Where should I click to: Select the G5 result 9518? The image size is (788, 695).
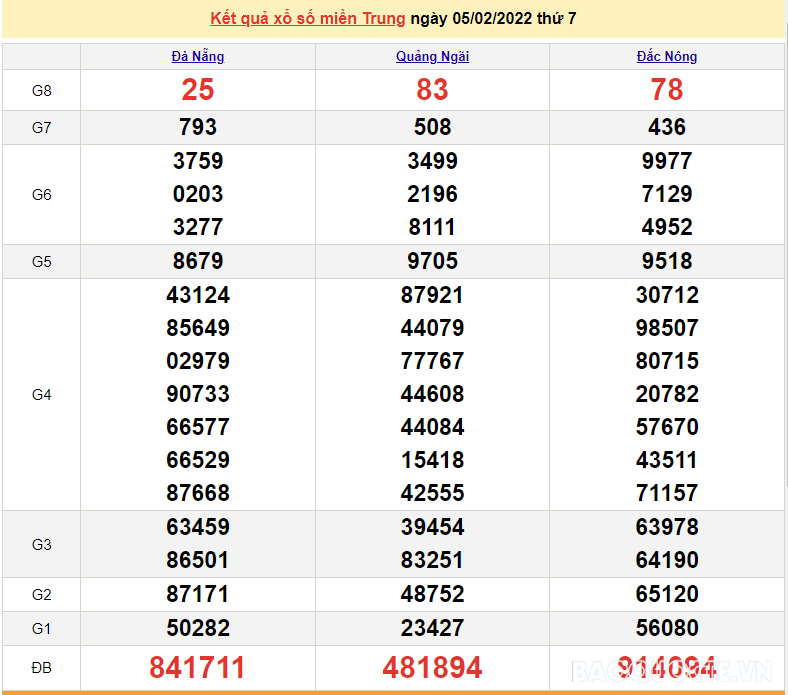pos(667,261)
